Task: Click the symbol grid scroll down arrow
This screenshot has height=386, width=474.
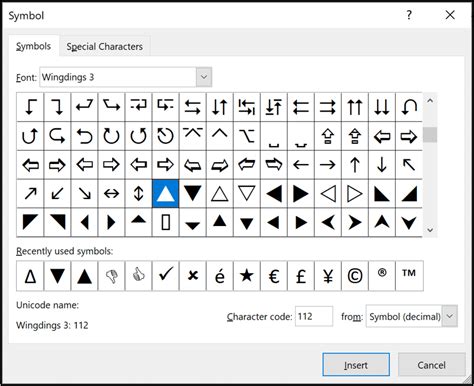Action: [x=430, y=230]
